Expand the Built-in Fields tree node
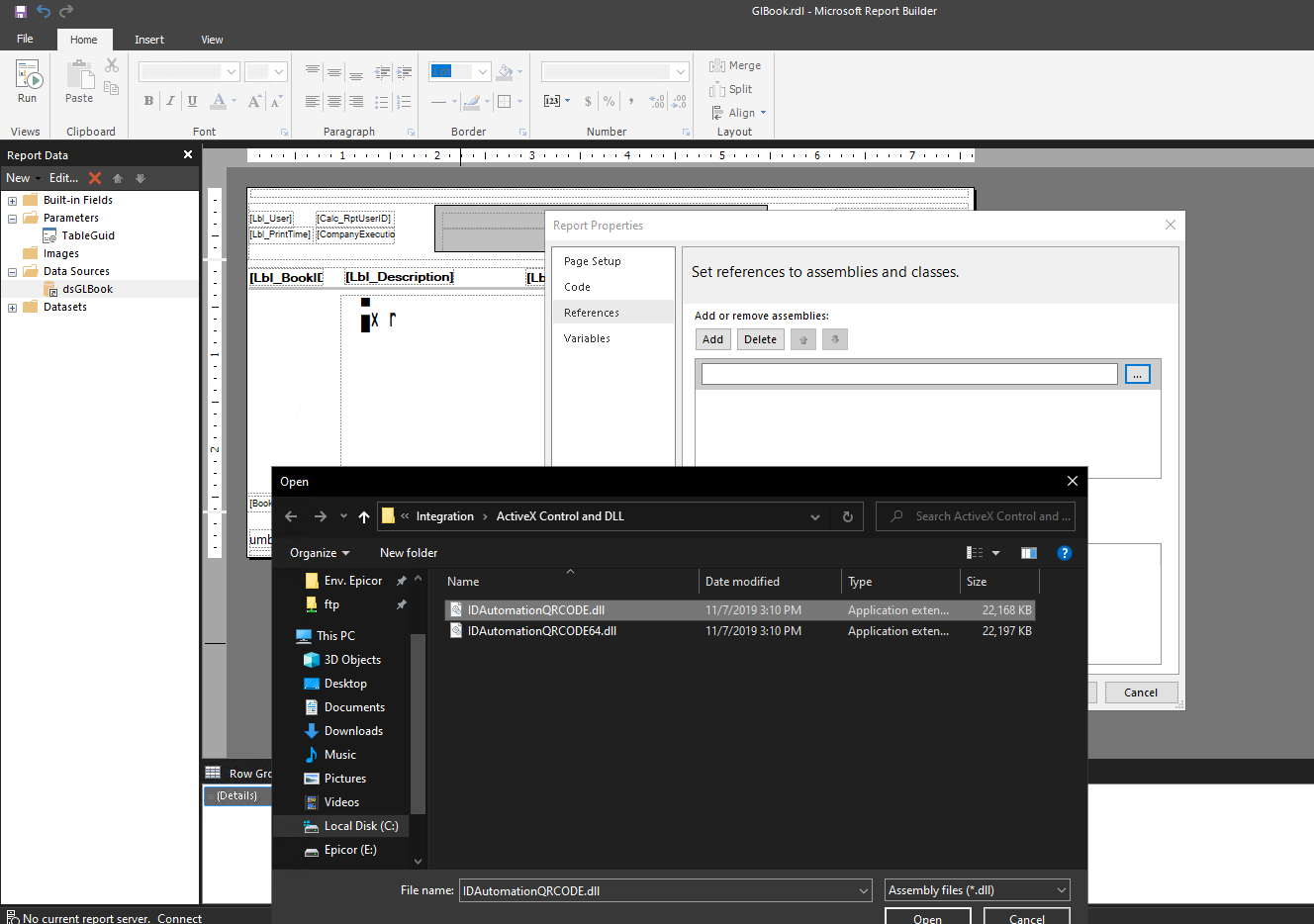The height and width of the screenshot is (924, 1314). (x=12, y=201)
